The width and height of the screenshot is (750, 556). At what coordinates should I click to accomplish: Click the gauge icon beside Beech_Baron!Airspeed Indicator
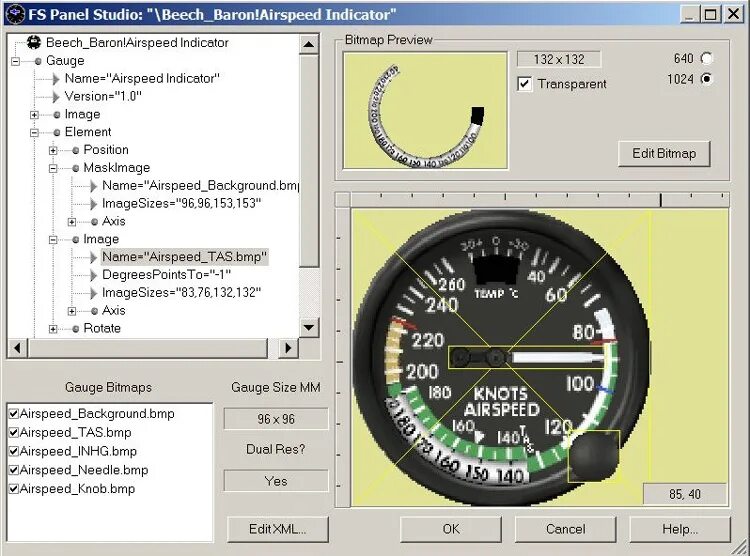click(x=33, y=43)
